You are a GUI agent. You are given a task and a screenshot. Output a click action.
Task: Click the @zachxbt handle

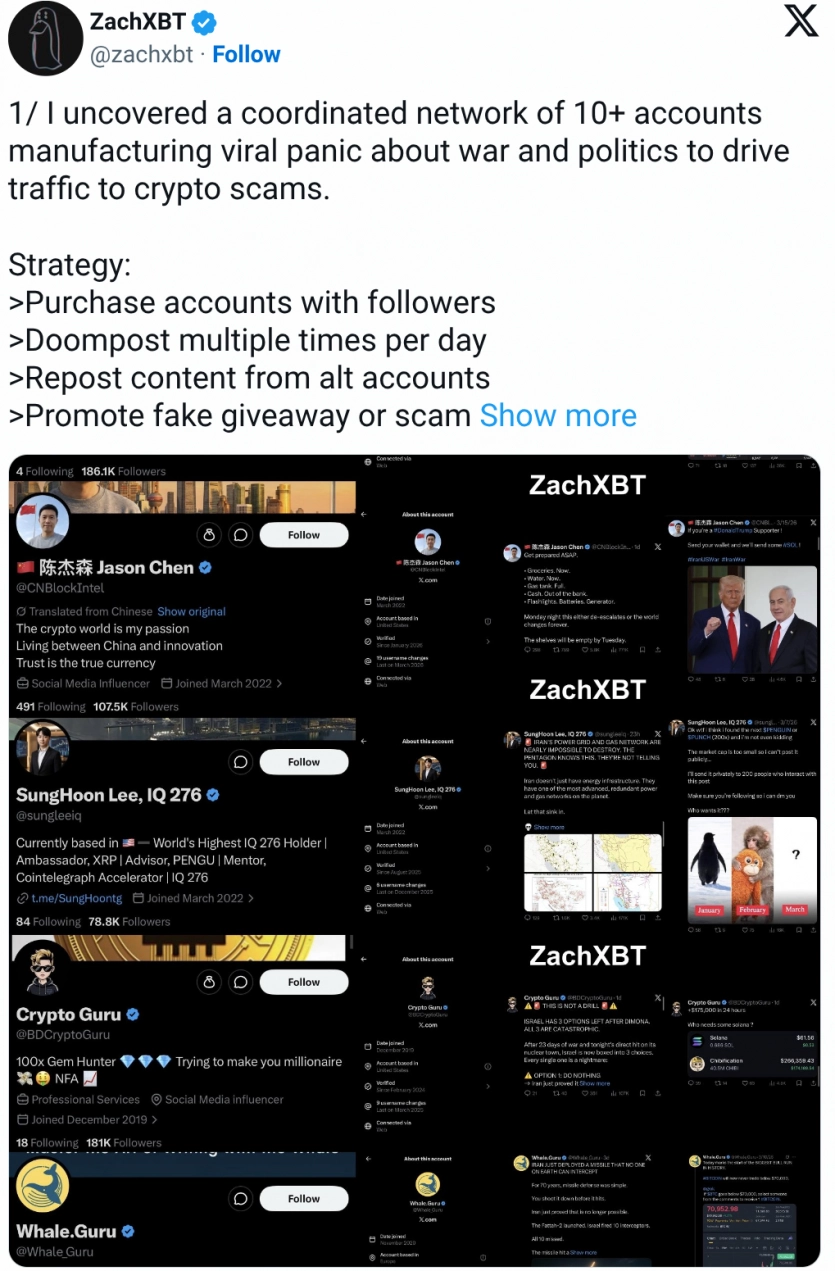pos(141,54)
